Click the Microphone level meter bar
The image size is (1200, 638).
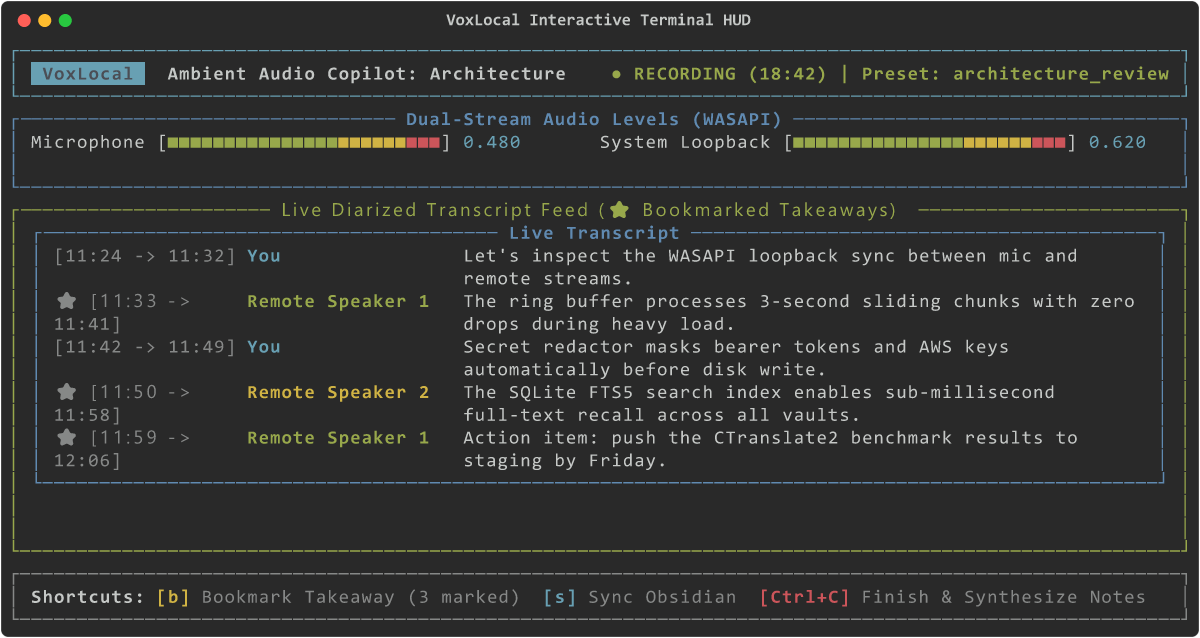[304, 143]
